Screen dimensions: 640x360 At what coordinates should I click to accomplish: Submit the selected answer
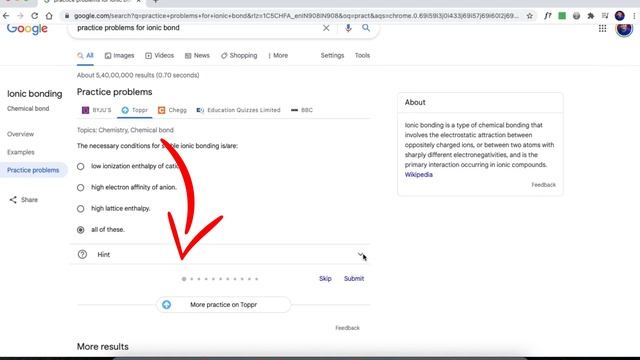(x=354, y=279)
